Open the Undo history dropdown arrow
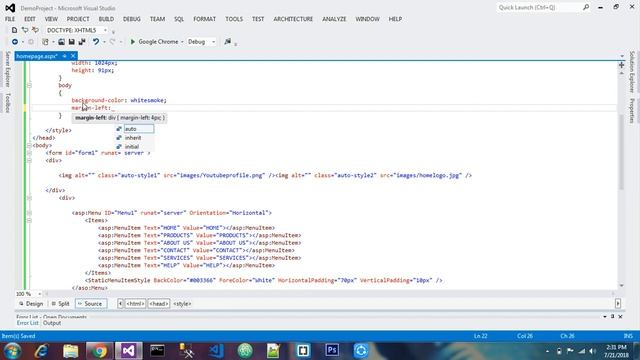This screenshot has height=360, width=640. click(104, 42)
